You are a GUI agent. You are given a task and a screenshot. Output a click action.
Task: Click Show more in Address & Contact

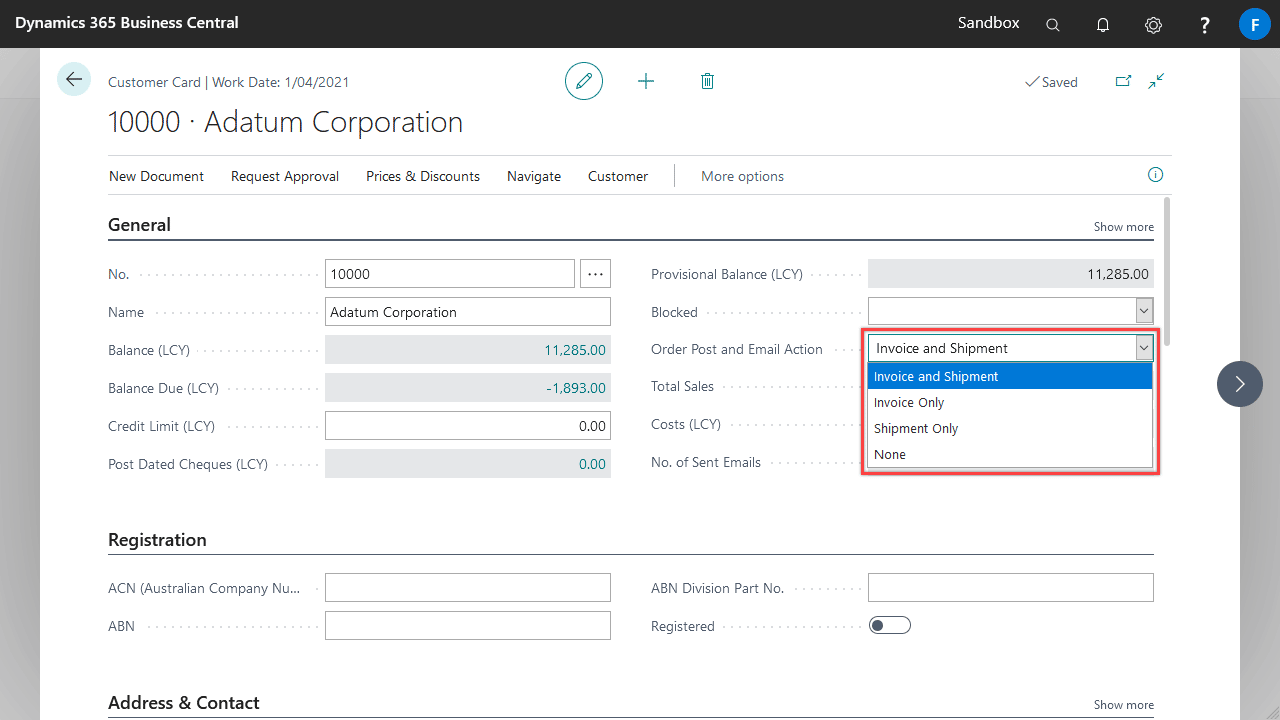pyautogui.click(x=1123, y=705)
